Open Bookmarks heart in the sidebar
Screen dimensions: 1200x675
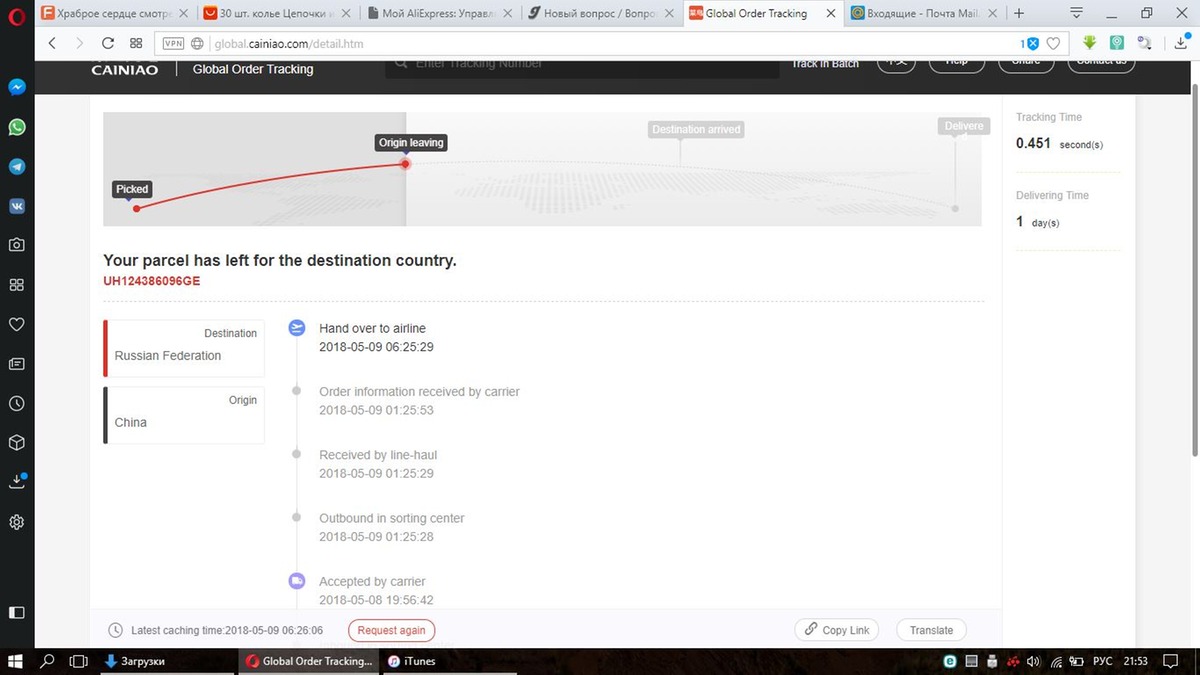point(17,324)
